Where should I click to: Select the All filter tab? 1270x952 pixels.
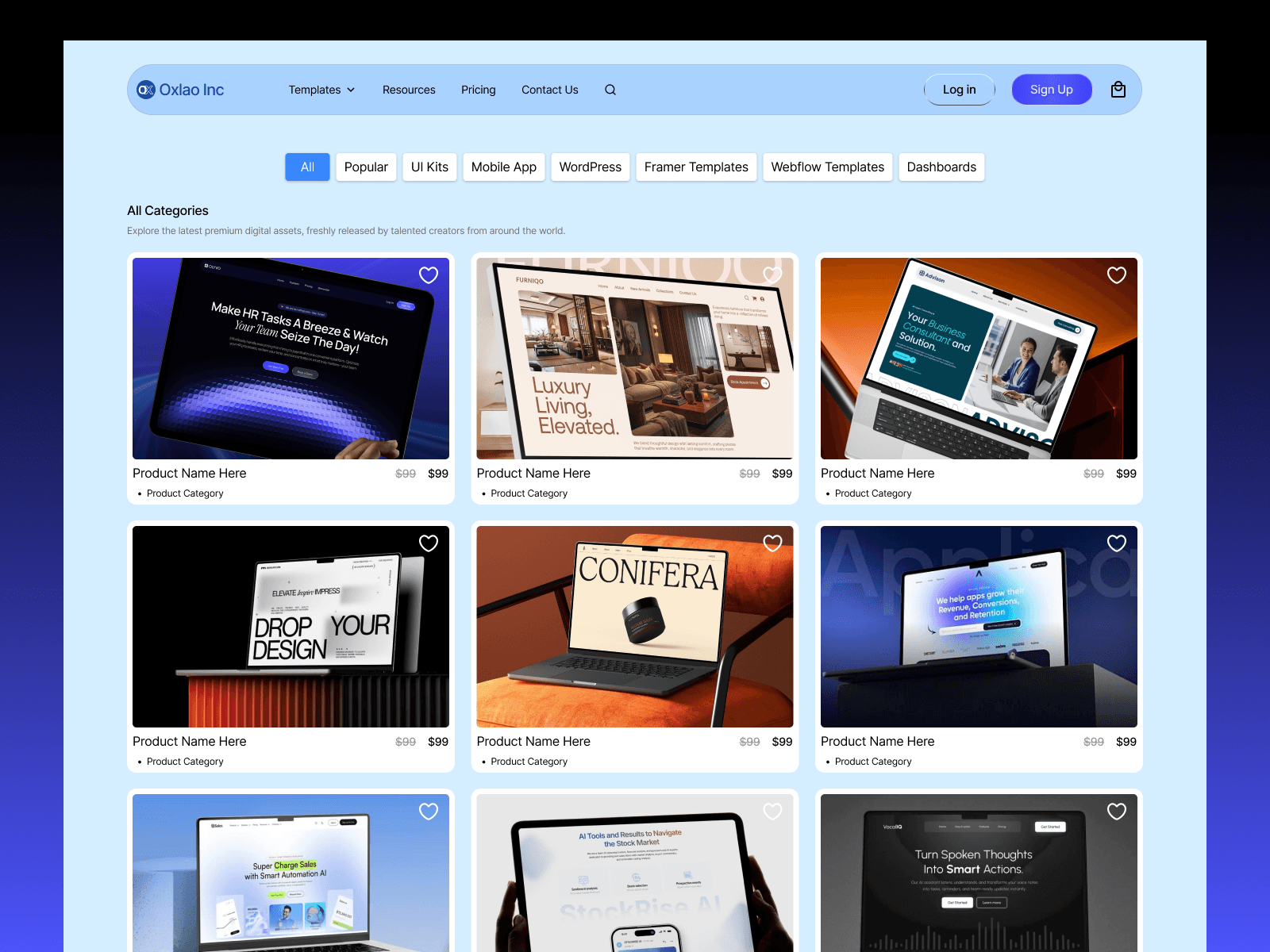point(307,167)
